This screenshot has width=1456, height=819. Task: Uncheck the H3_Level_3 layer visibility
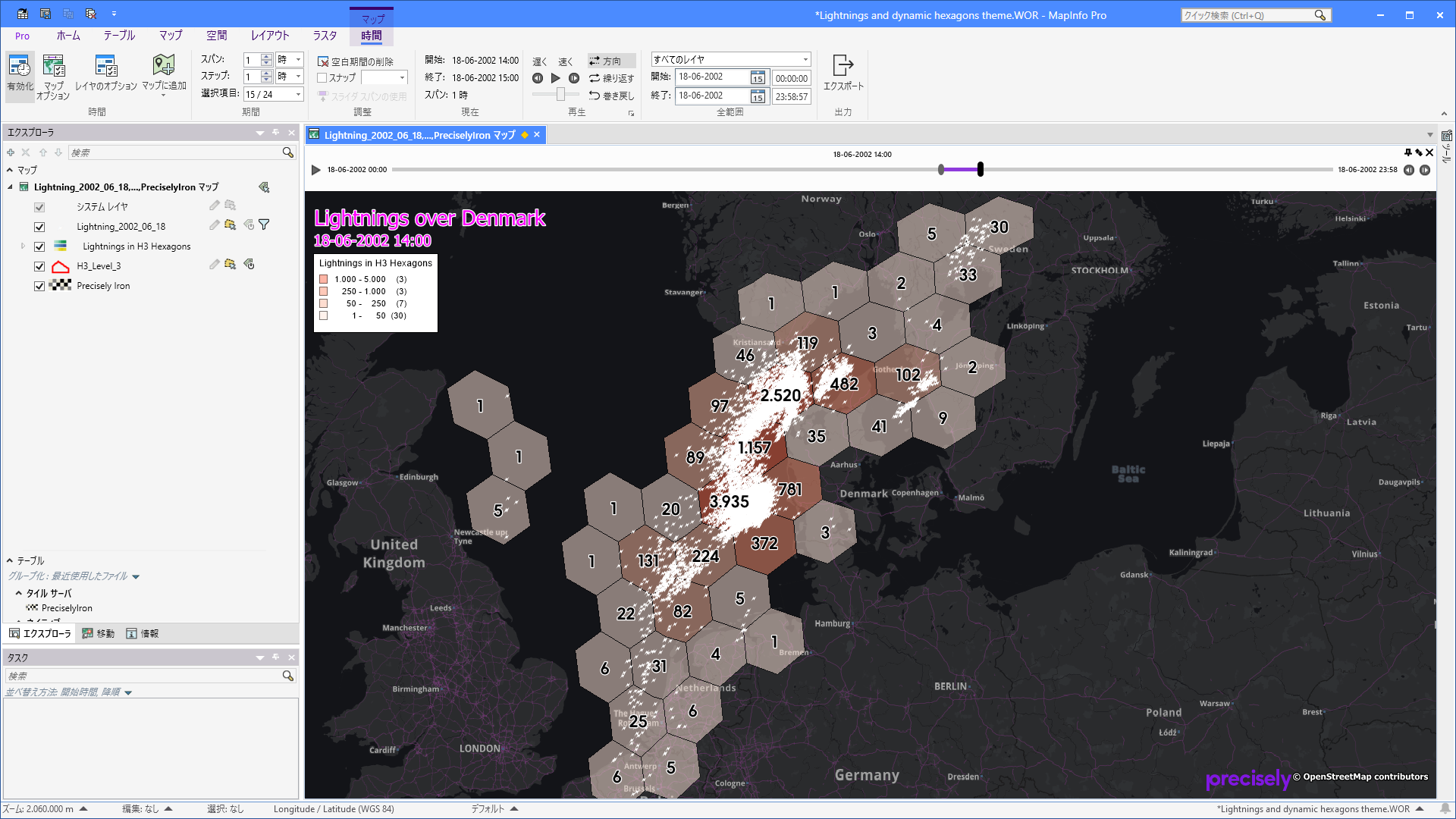(39, 266)
